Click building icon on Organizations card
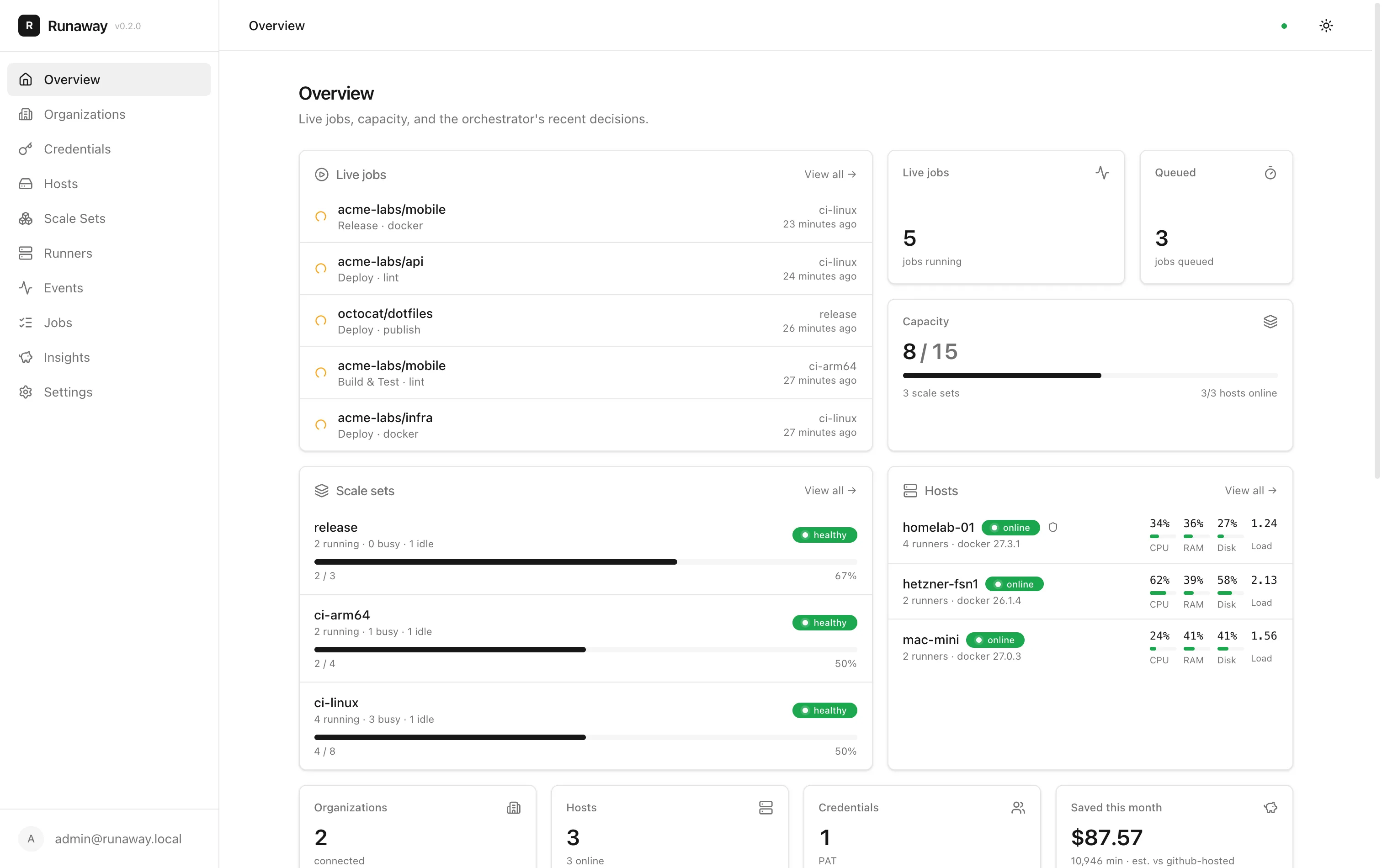The width and height of the screenshot is (1382, 868). point(514,808)
